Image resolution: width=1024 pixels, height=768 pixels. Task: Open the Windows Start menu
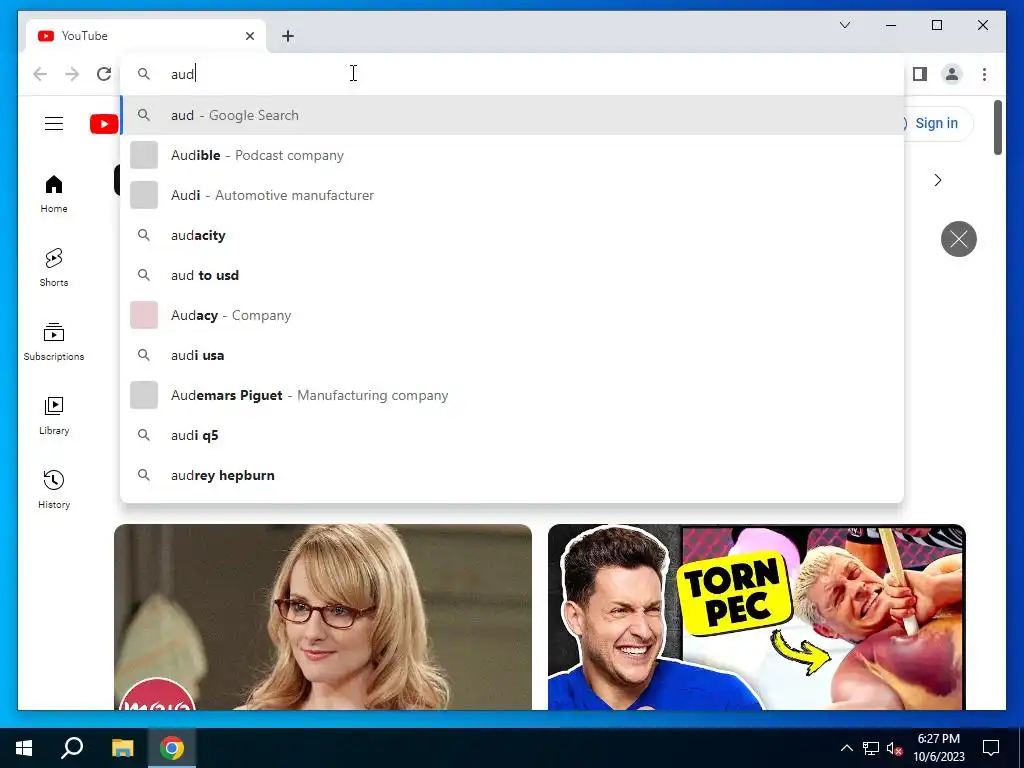[x=24, y=748]
